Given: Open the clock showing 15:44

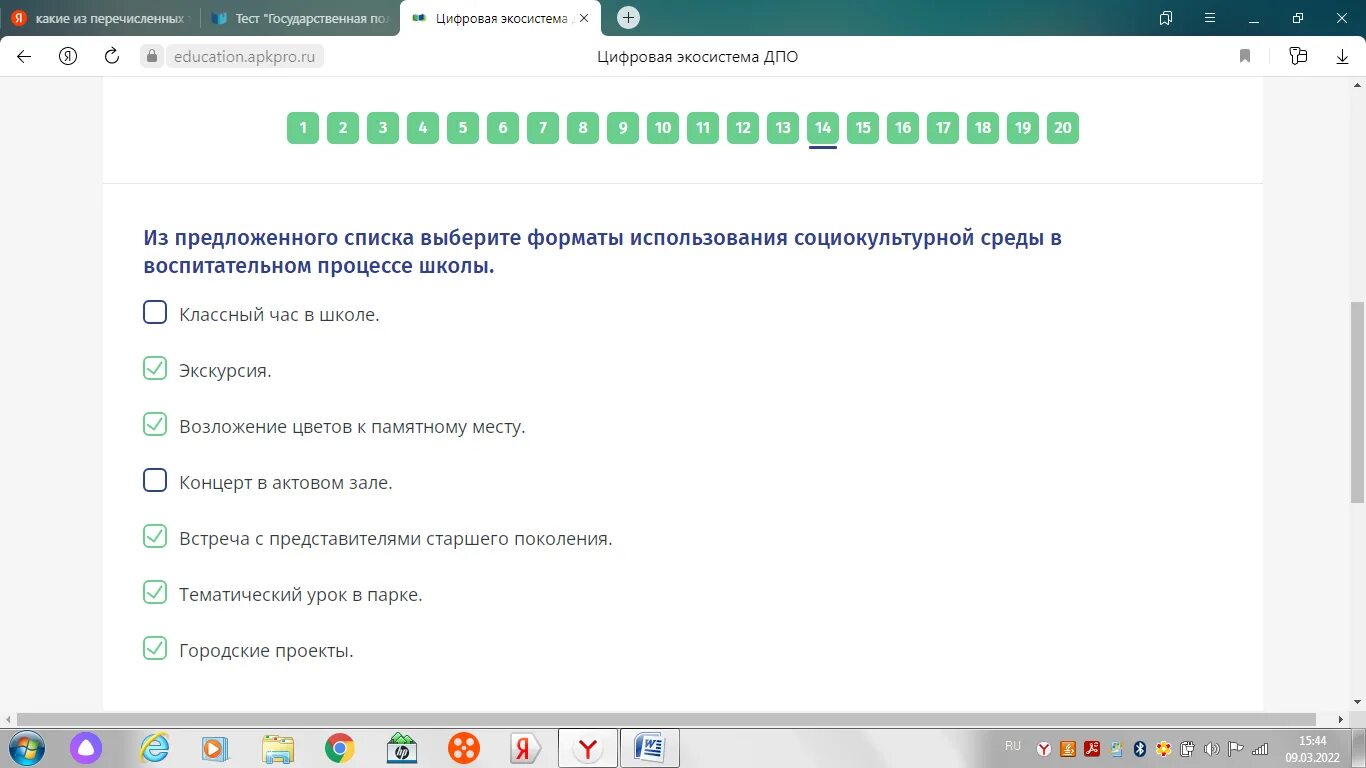Looking at the screenshot, I should tap(1313, 748).
